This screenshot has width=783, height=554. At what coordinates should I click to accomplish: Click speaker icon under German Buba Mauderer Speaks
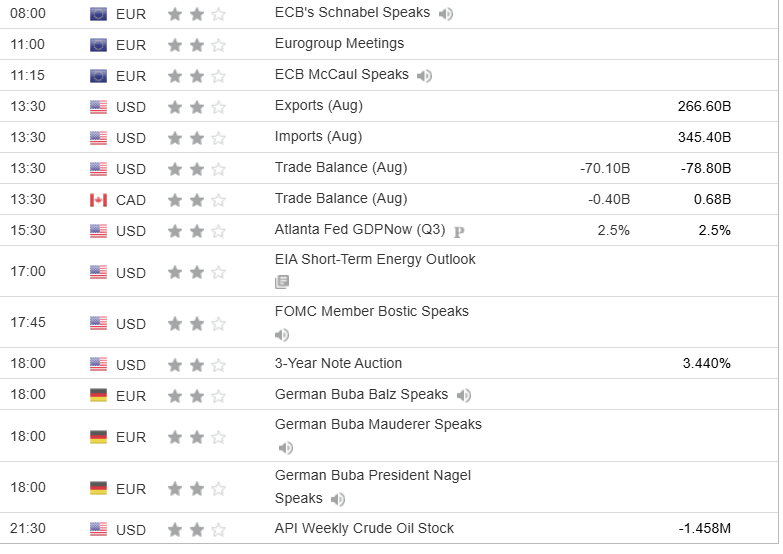pos(286,448)
